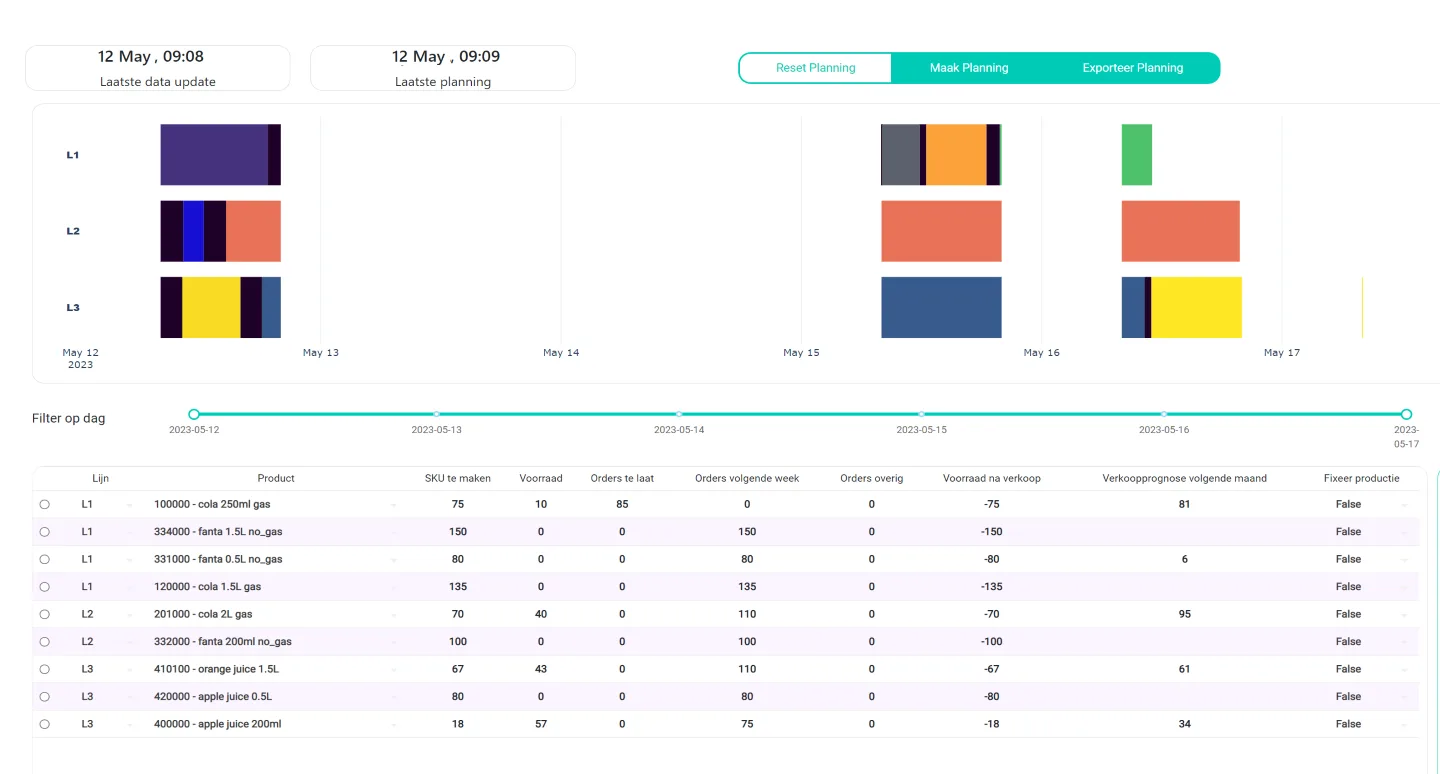Open Fixeer productie dropdown for orange juice 1.5L
This screenshot has width=1440, height=774.
click(1404, 670)
